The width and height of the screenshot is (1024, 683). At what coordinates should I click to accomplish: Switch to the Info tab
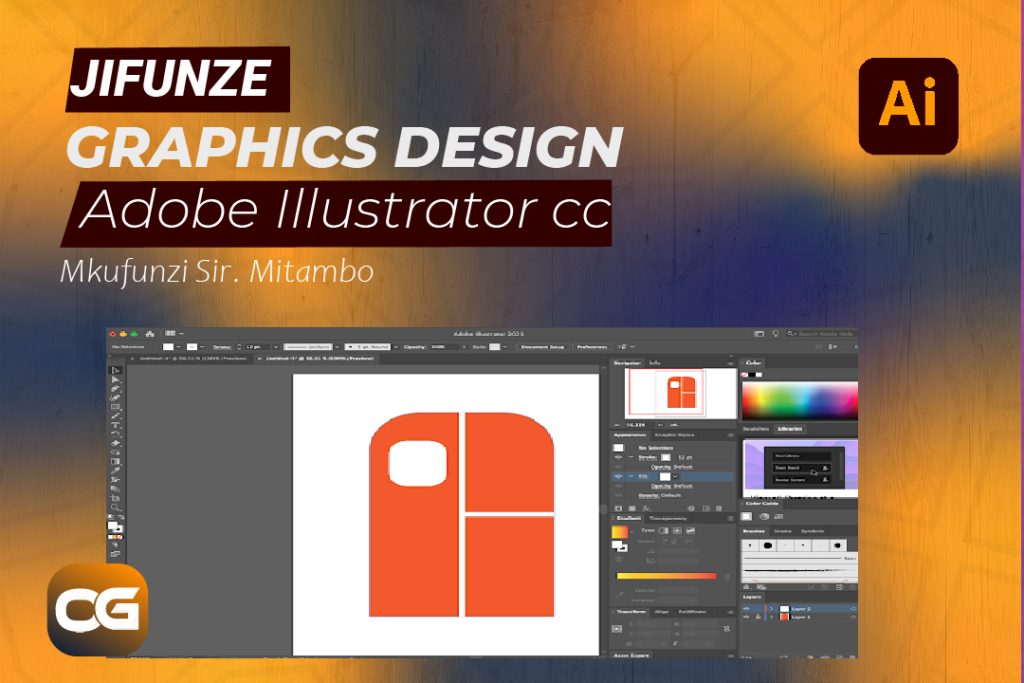655,362
